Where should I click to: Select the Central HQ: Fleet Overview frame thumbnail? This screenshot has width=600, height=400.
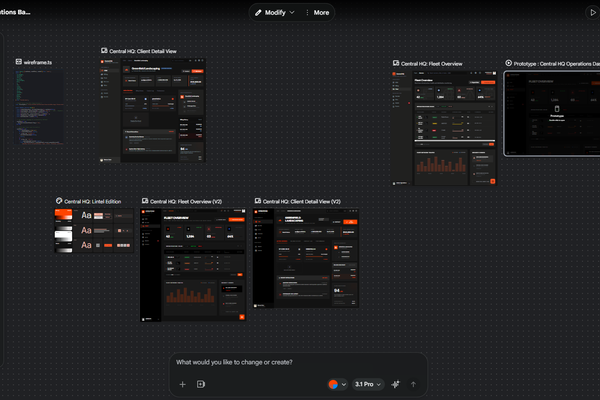(444, 128)
